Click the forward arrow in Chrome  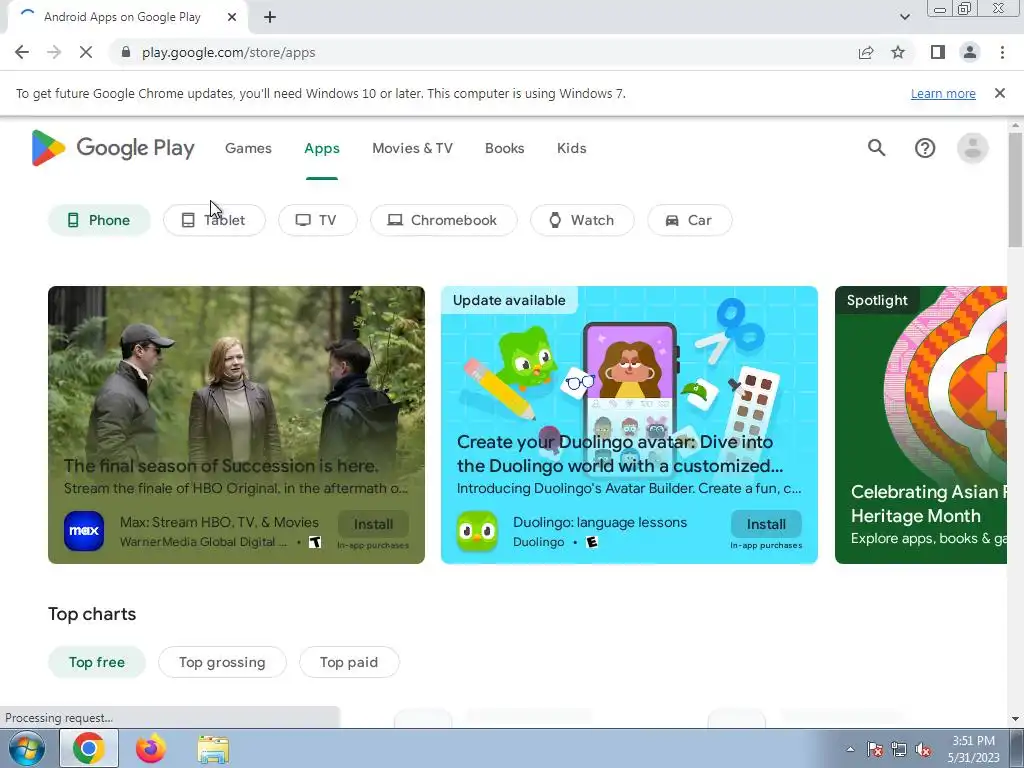[x=54, y=52]
